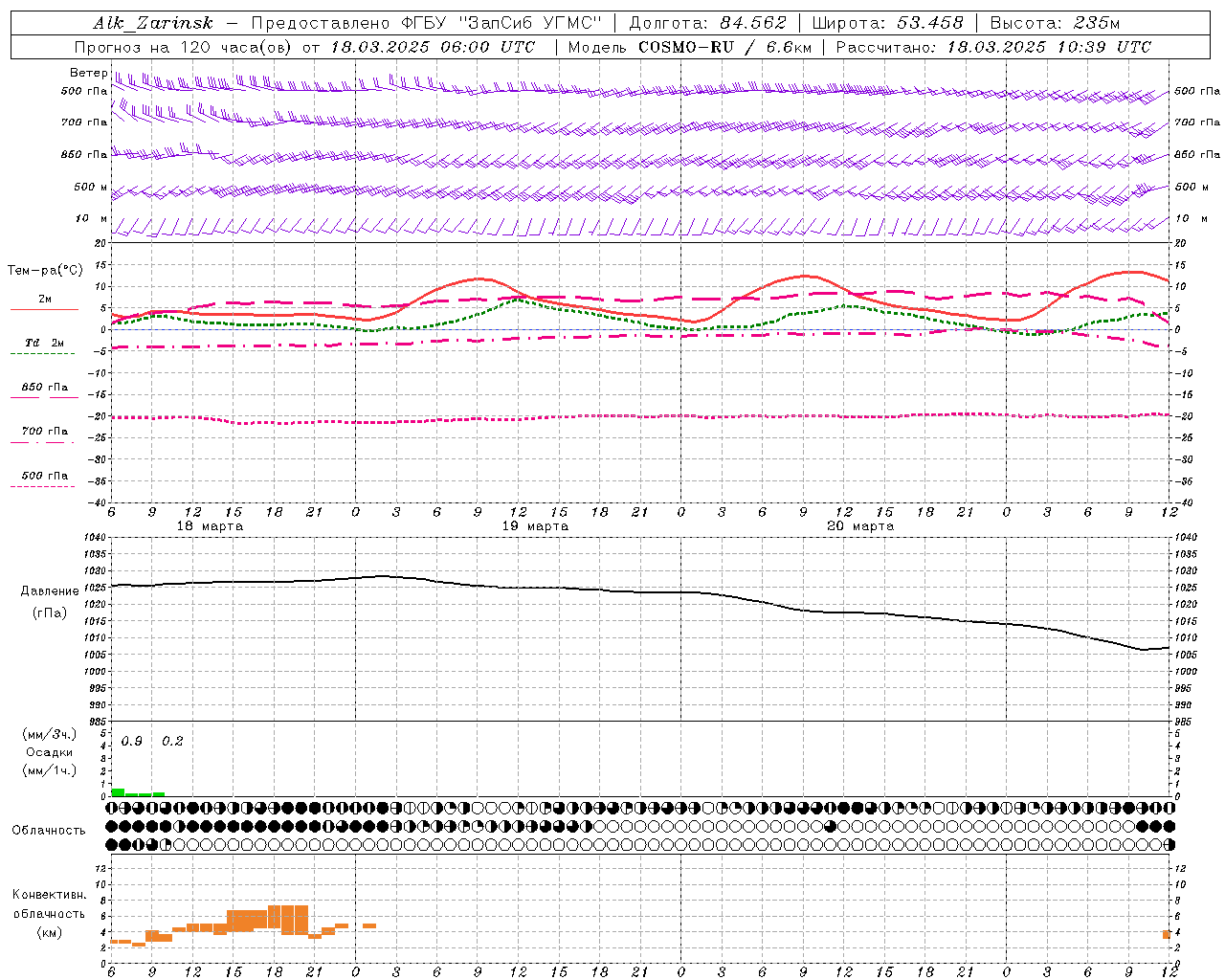
Task: Click the 20 марта date label
Action: pyautogui.click(x=860, y=526)
